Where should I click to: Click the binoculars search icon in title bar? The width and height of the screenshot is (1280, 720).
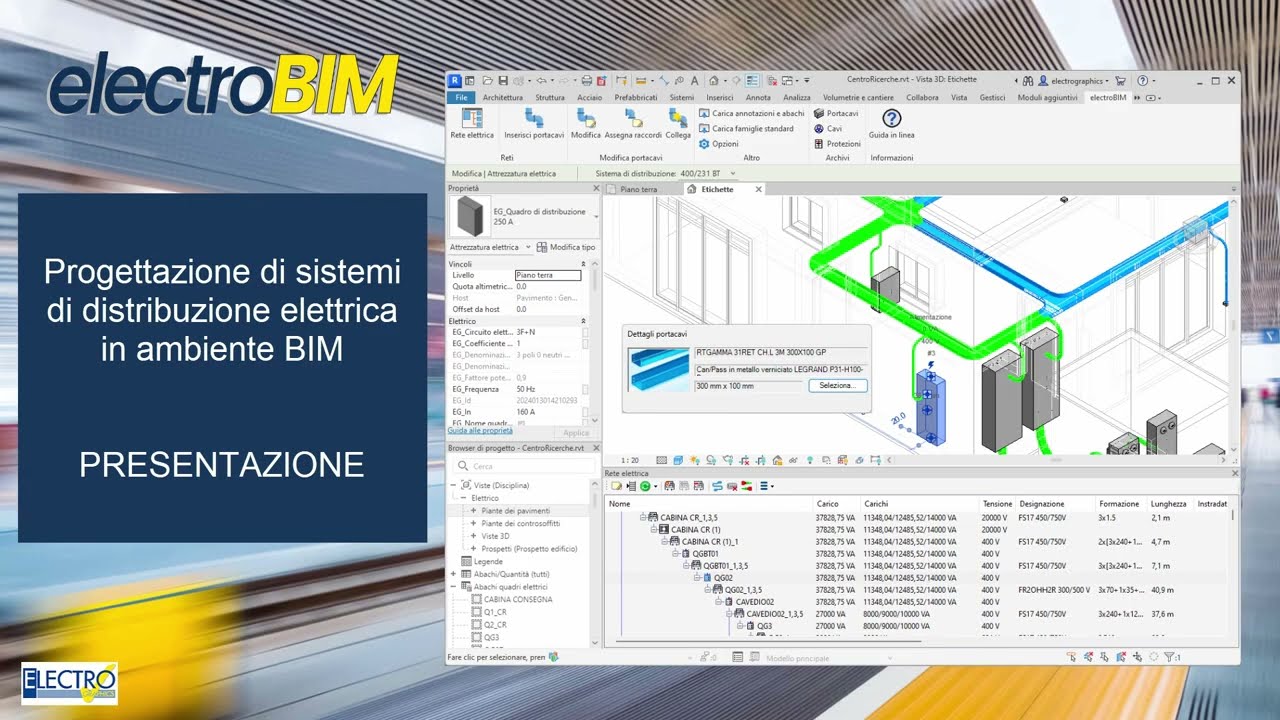[1027, 80]
